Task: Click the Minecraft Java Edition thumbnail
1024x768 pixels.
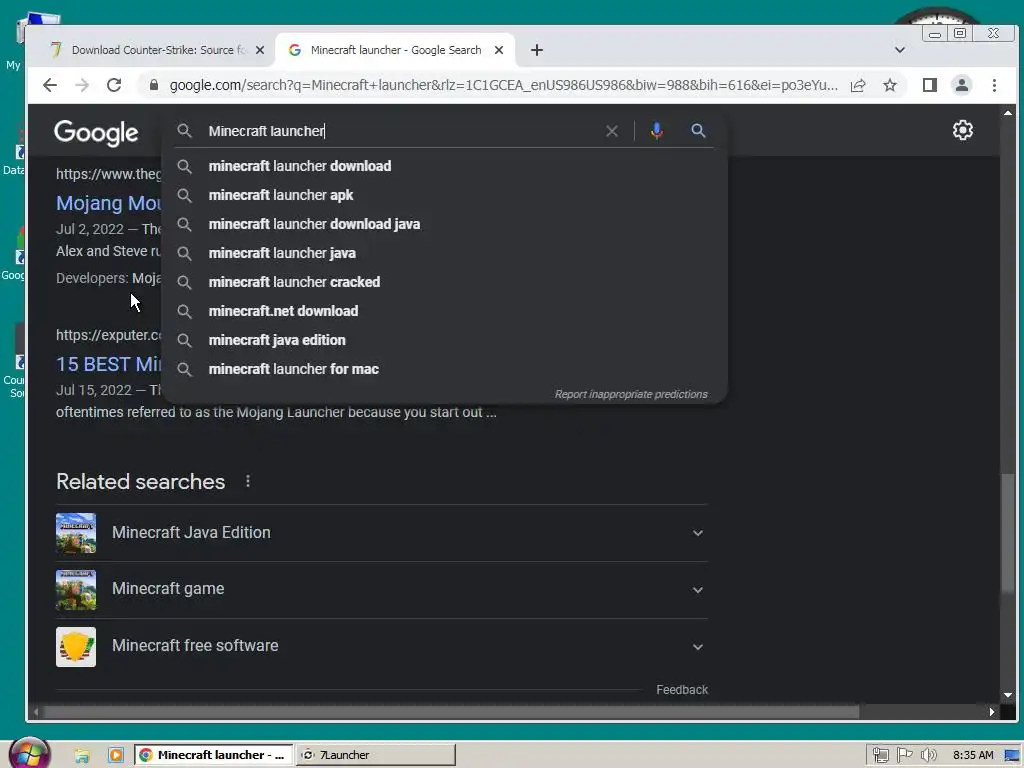Action: [76, 533]
